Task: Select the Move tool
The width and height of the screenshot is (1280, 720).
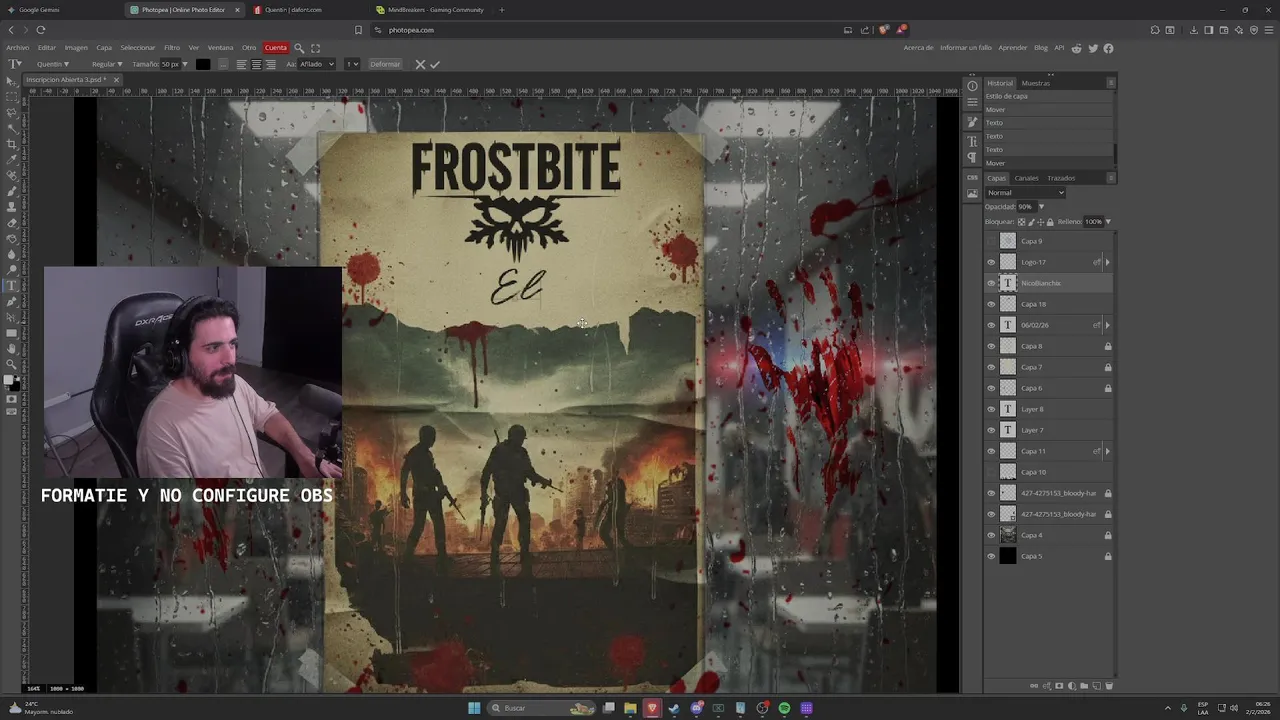Action: 12,81
